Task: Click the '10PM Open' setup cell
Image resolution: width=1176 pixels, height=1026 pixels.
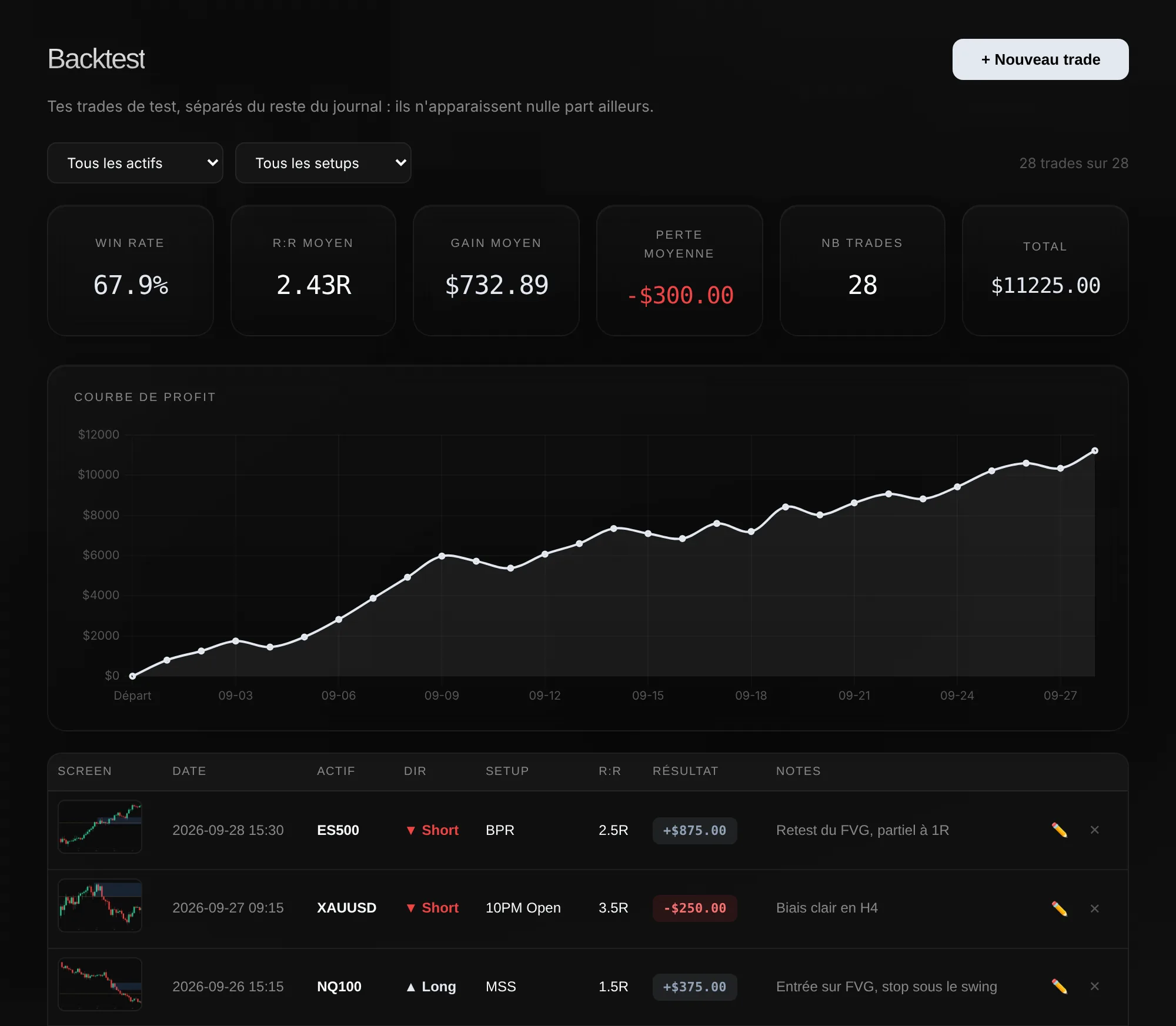Action: (523, 908)
